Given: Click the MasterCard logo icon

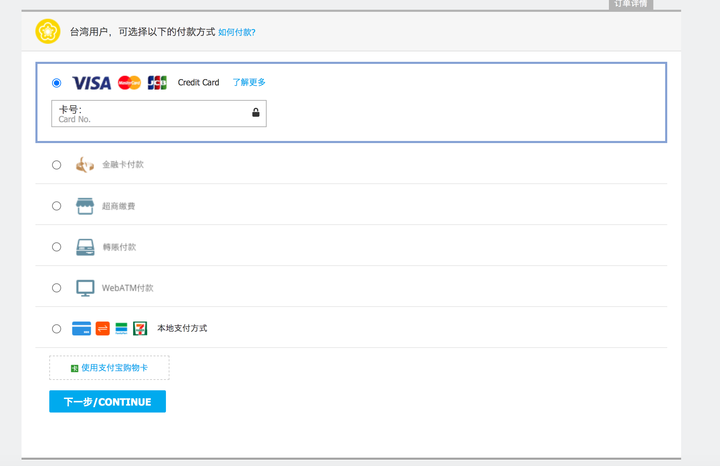Looking at the screenshot, I should click(129, 83).
